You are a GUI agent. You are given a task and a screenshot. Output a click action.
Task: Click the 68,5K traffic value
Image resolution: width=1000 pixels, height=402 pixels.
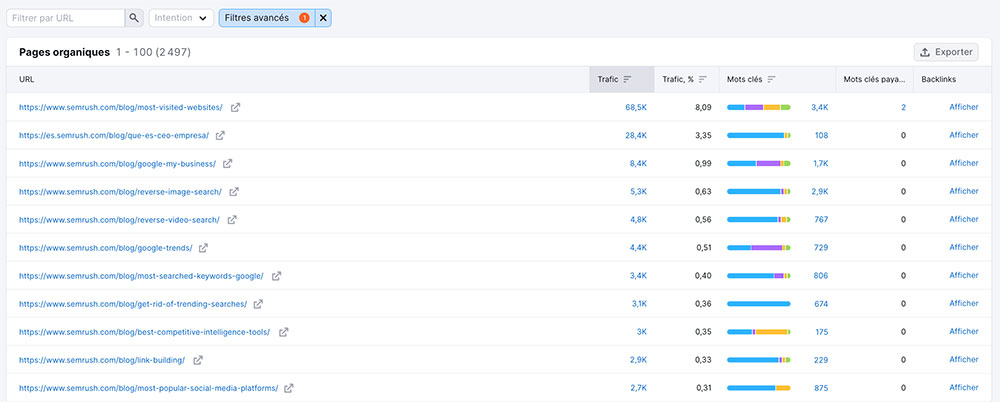(636, 108)
